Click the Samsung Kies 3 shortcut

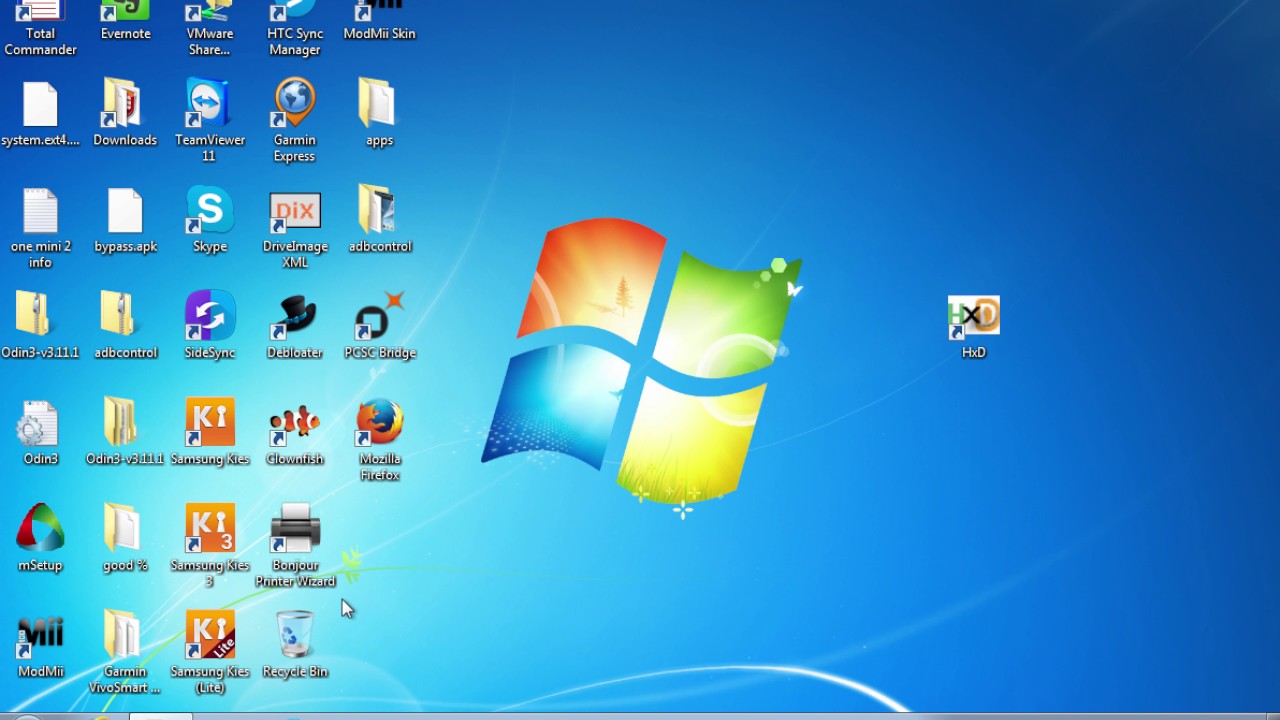[210, 546]
